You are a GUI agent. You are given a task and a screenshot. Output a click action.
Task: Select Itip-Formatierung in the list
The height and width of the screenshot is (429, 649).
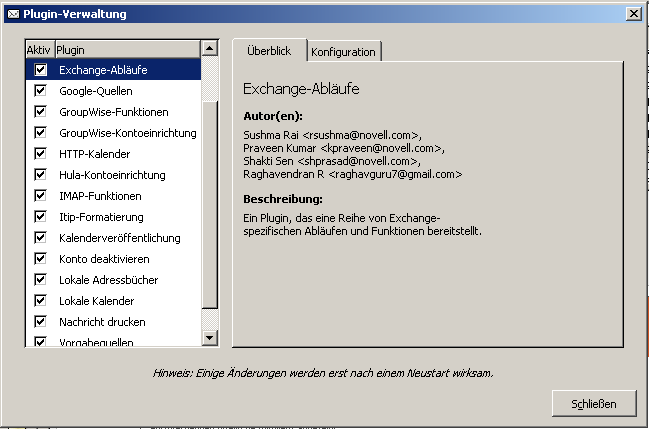[101, 217]
